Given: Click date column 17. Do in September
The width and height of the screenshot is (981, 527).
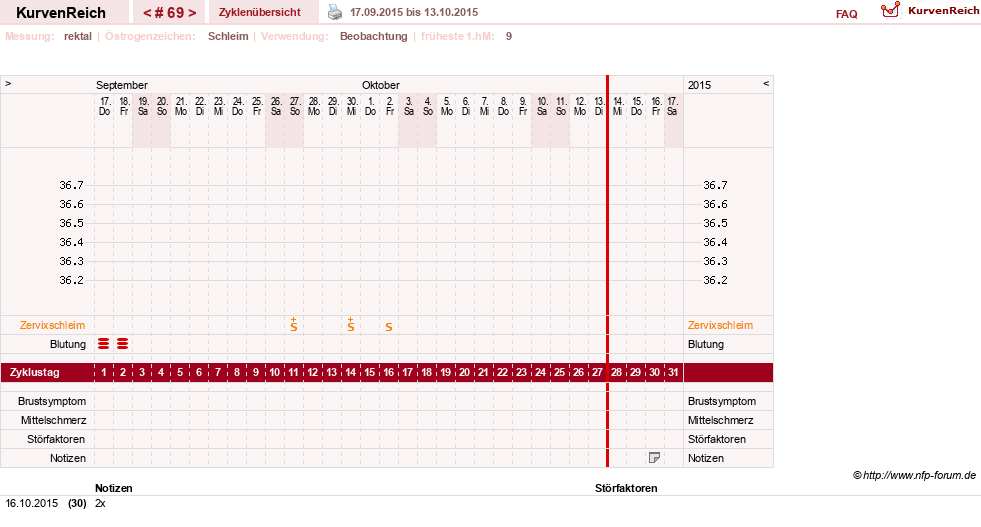Looking at the screenshot, I should pyautogui.click(x=104, y=106).
